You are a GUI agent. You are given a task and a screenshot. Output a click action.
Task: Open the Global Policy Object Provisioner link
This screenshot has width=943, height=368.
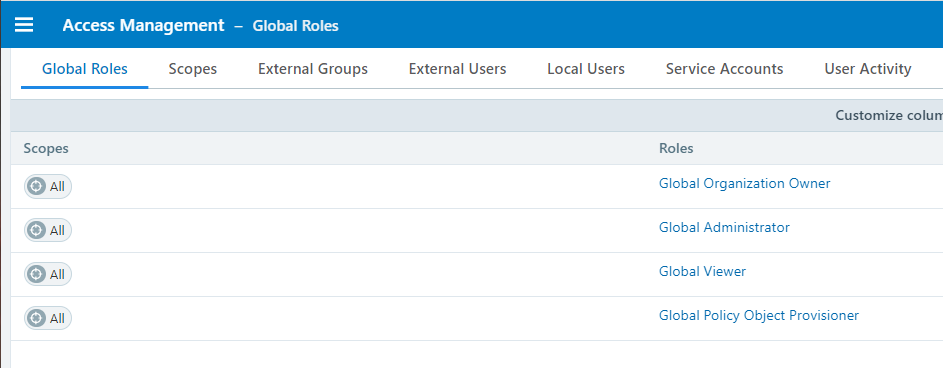coord(759,315)
